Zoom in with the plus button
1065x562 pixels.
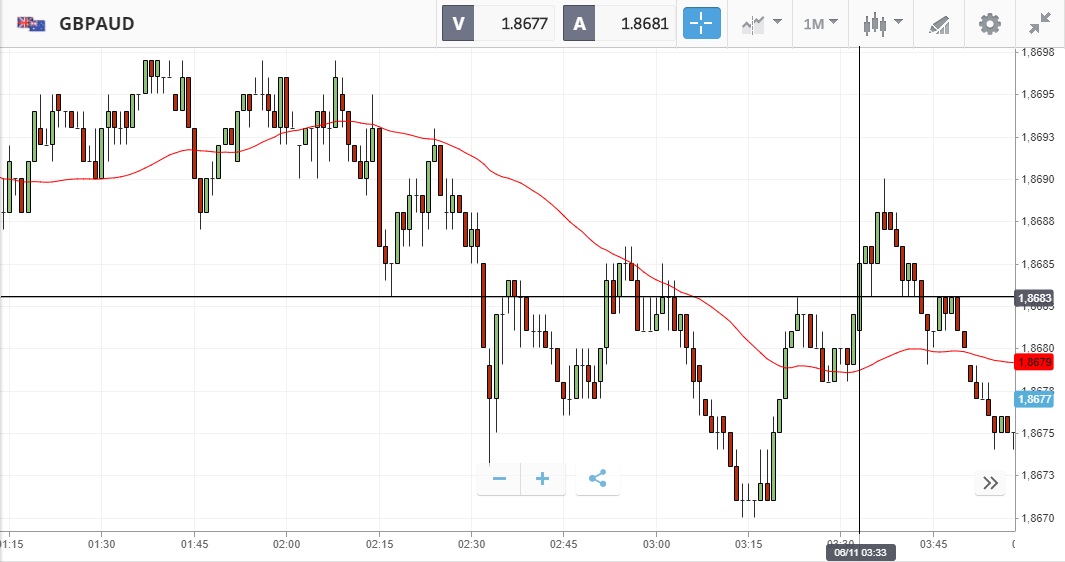543,479
